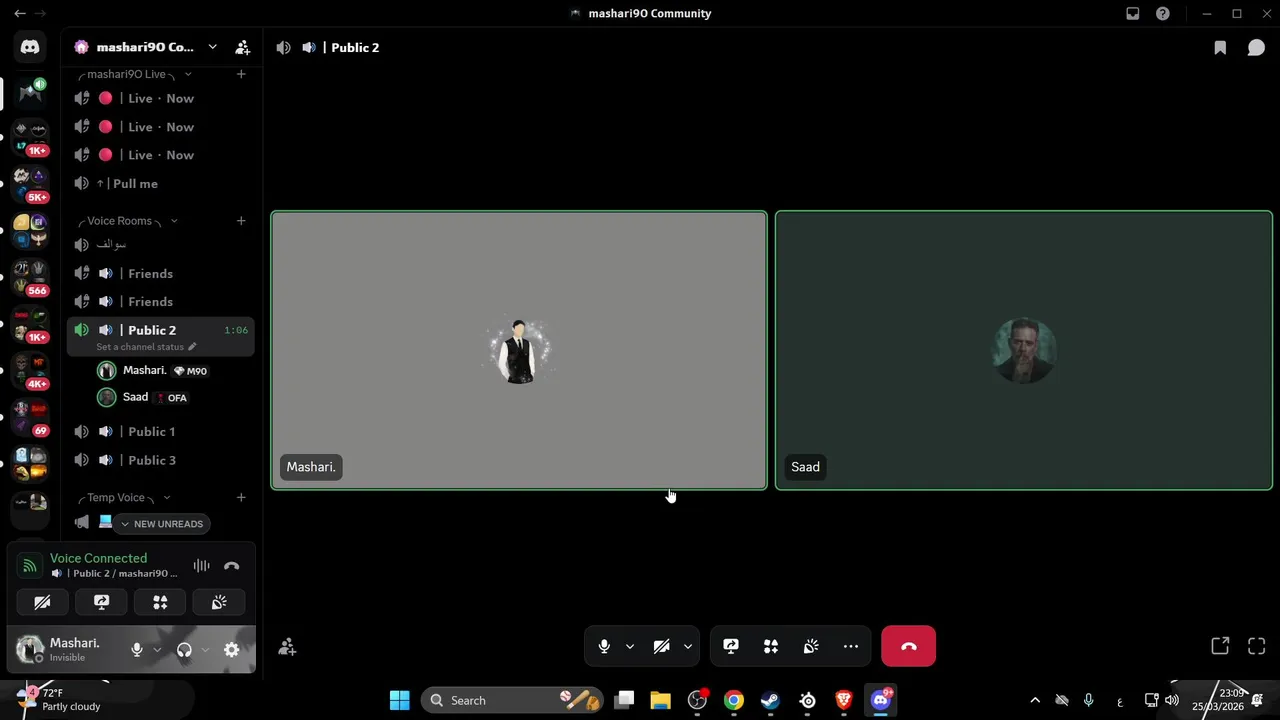Open the bookmark icon in the call header

(x=1220, y=47)
